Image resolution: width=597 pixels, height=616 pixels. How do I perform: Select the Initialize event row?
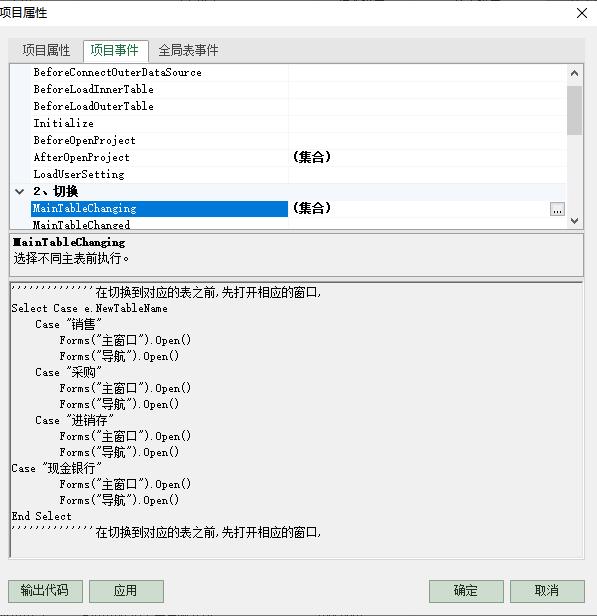pos(288,123)
